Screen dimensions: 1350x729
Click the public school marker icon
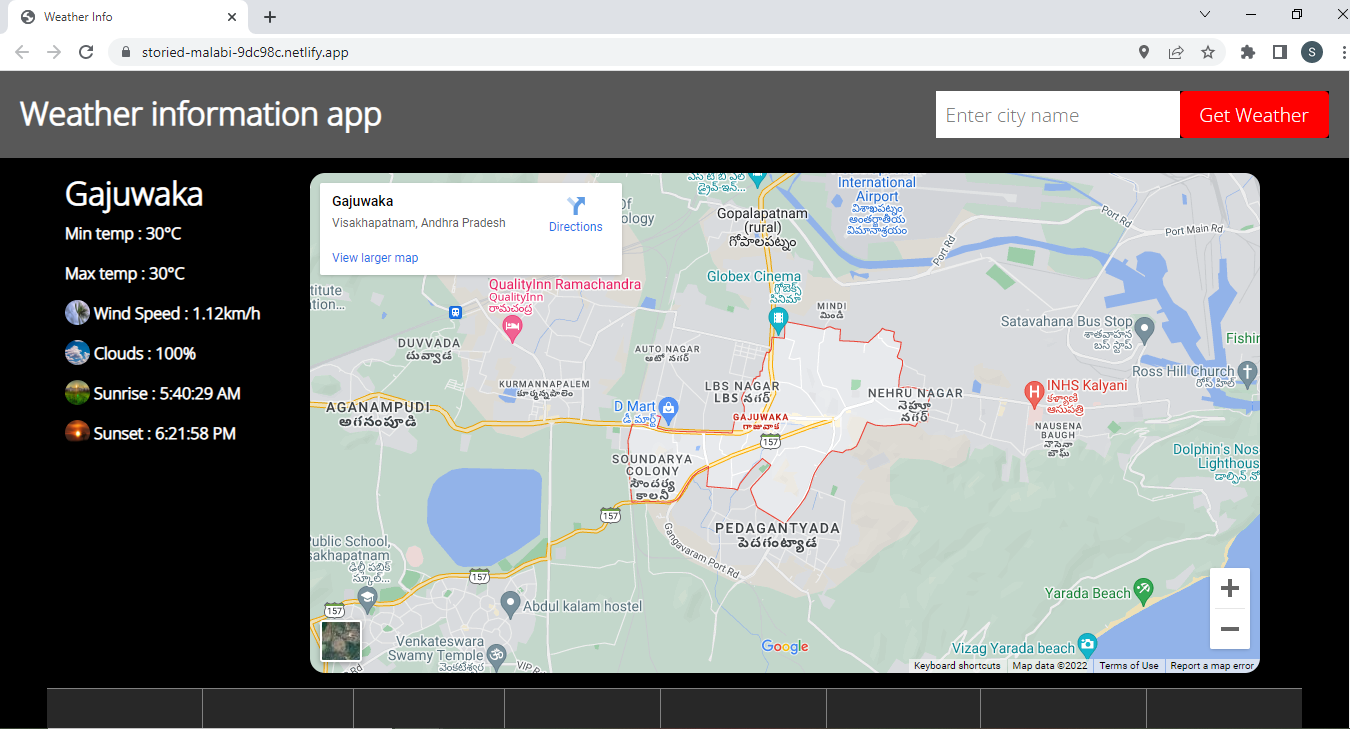[367, 599]
